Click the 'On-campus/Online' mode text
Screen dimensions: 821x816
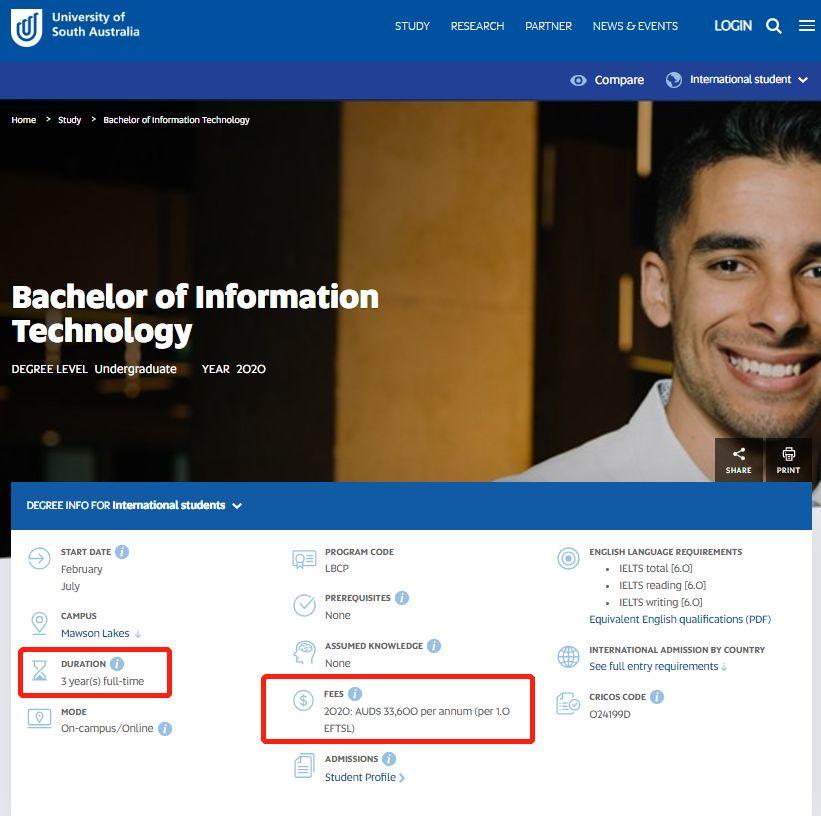pyautogui.click(x=107, y=729)
